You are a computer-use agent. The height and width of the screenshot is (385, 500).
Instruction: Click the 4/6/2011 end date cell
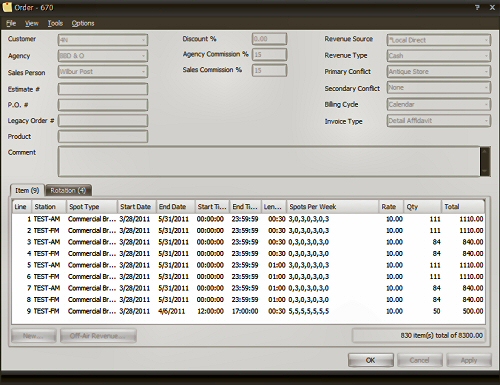click(x=172, y=311)
